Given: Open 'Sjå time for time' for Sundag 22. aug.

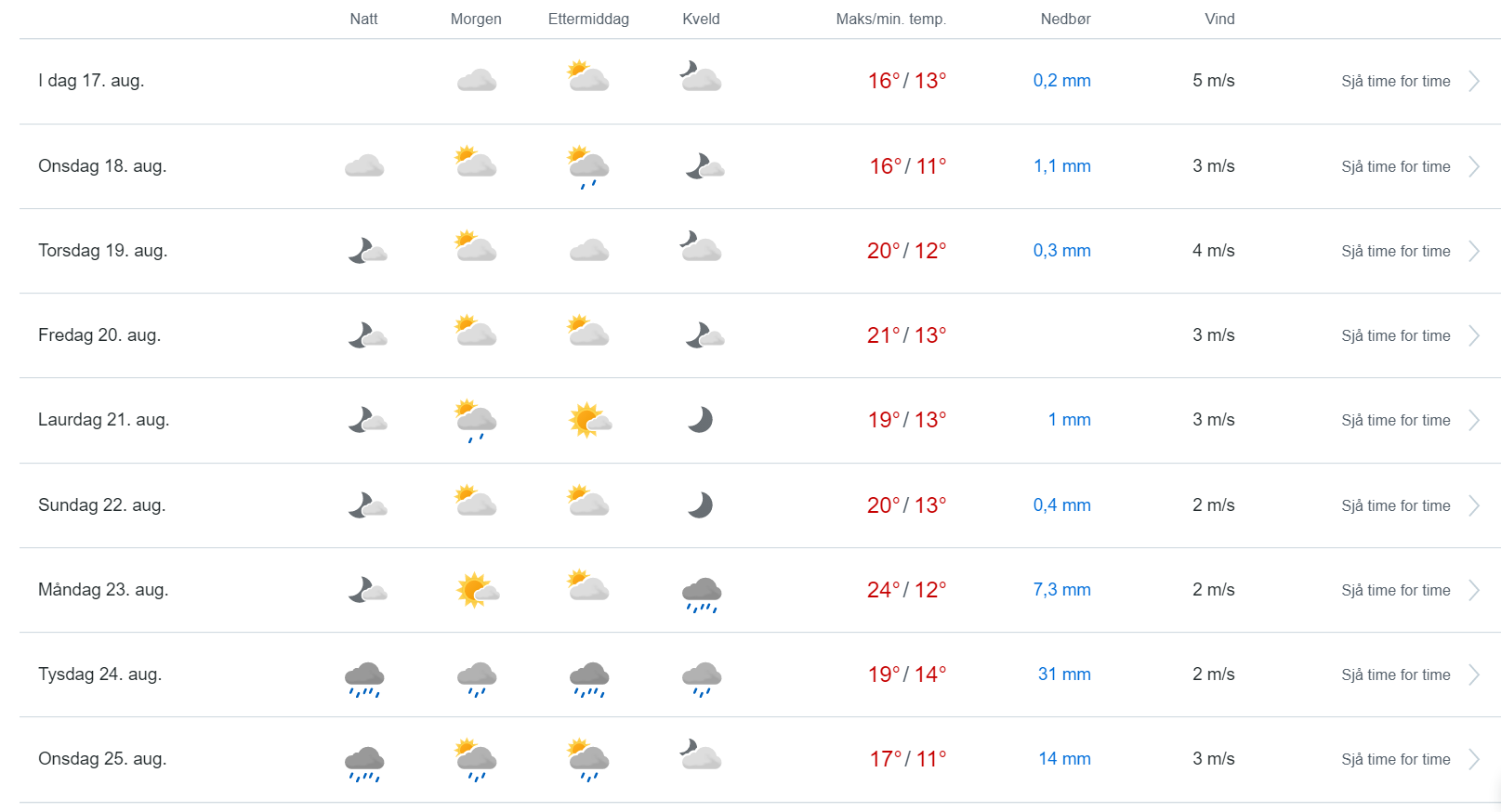Looking at the screenshot, I should pos(1395,505).
